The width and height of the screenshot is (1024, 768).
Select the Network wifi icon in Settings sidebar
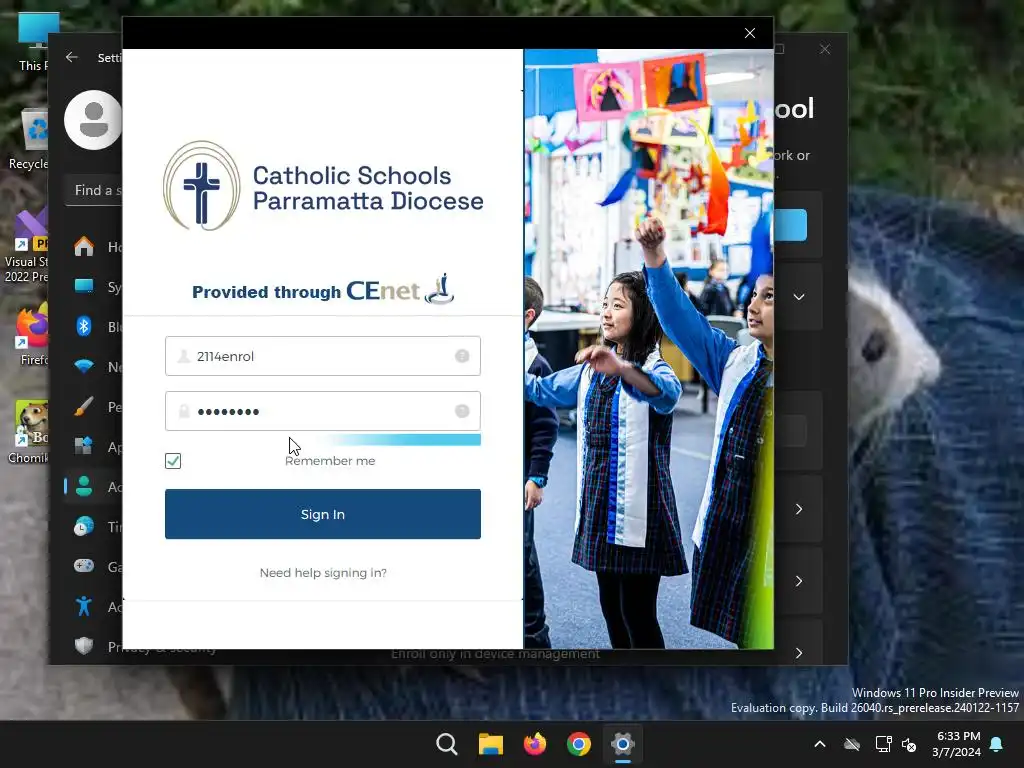click(x=84, y=366)
